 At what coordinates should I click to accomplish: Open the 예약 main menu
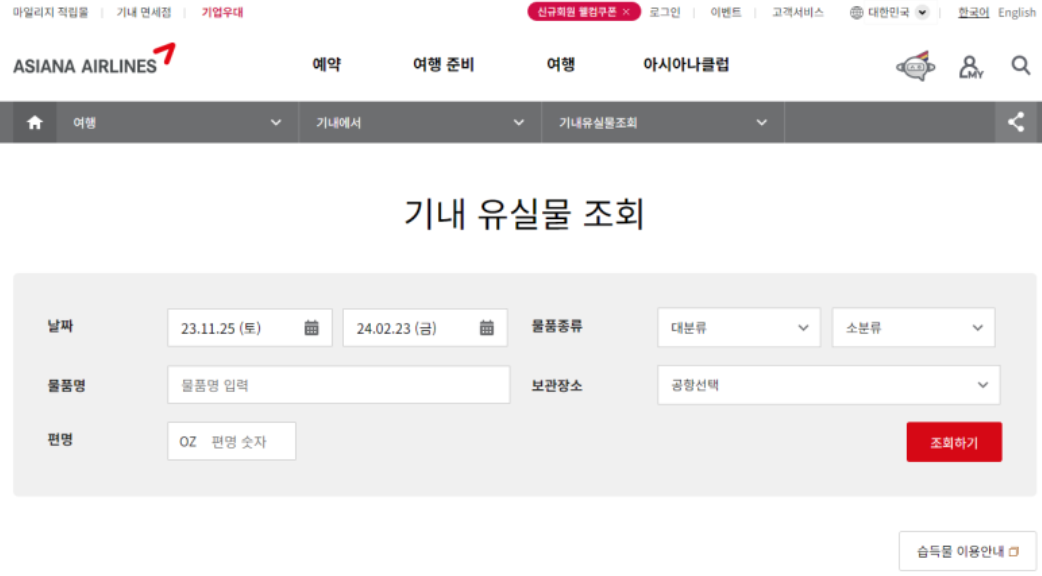click(326, 64)
